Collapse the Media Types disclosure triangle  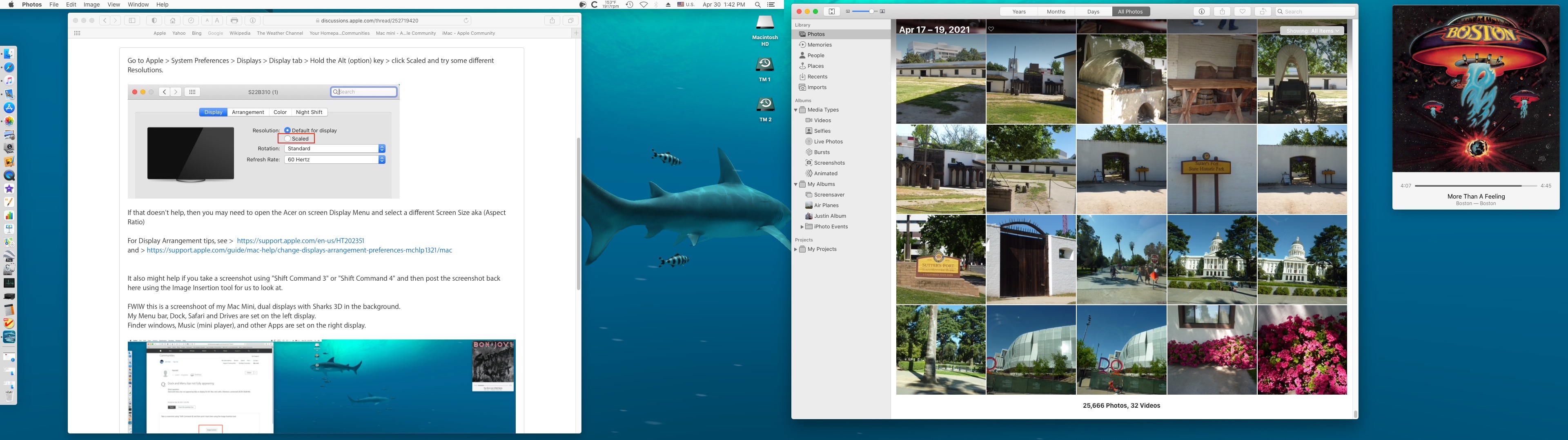click(x=795, y=110)
